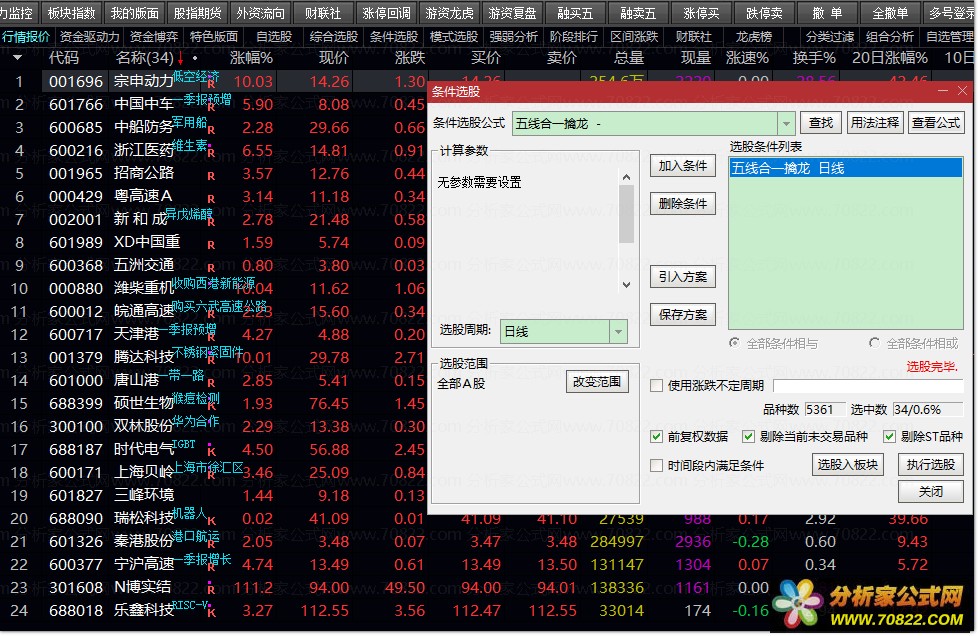Viewport: 980px width, 636px height.
Task: Toggle the 剔除当前未交易品种 checkbox
Action: tap(748, 436)
